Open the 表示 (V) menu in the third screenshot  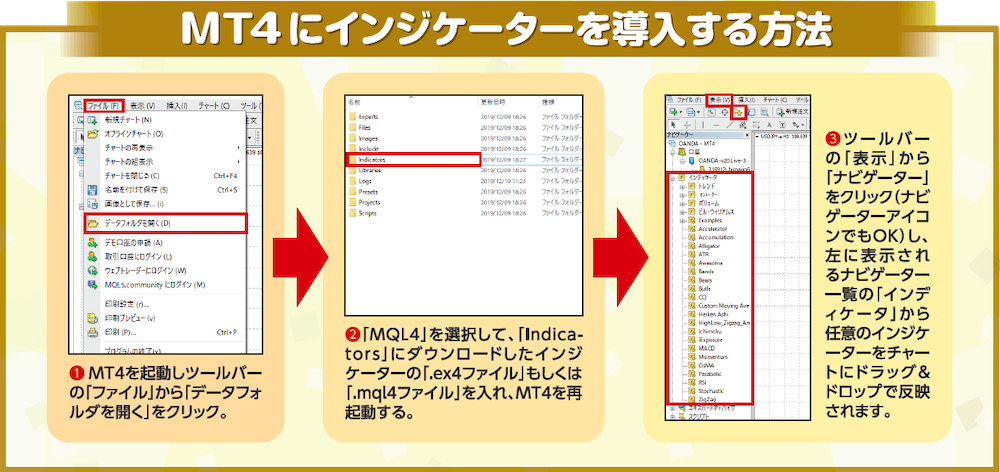(721, 100)
